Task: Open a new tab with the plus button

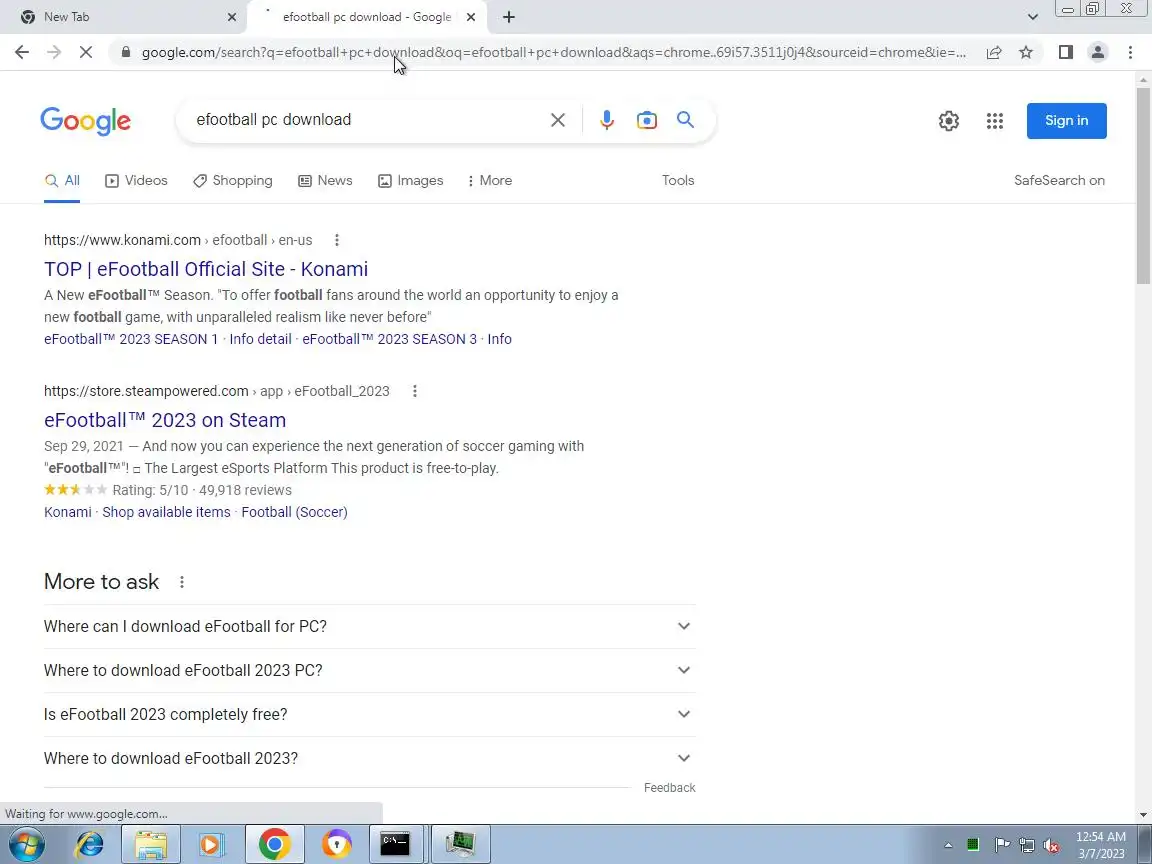Action: click(x=508, y=17)
